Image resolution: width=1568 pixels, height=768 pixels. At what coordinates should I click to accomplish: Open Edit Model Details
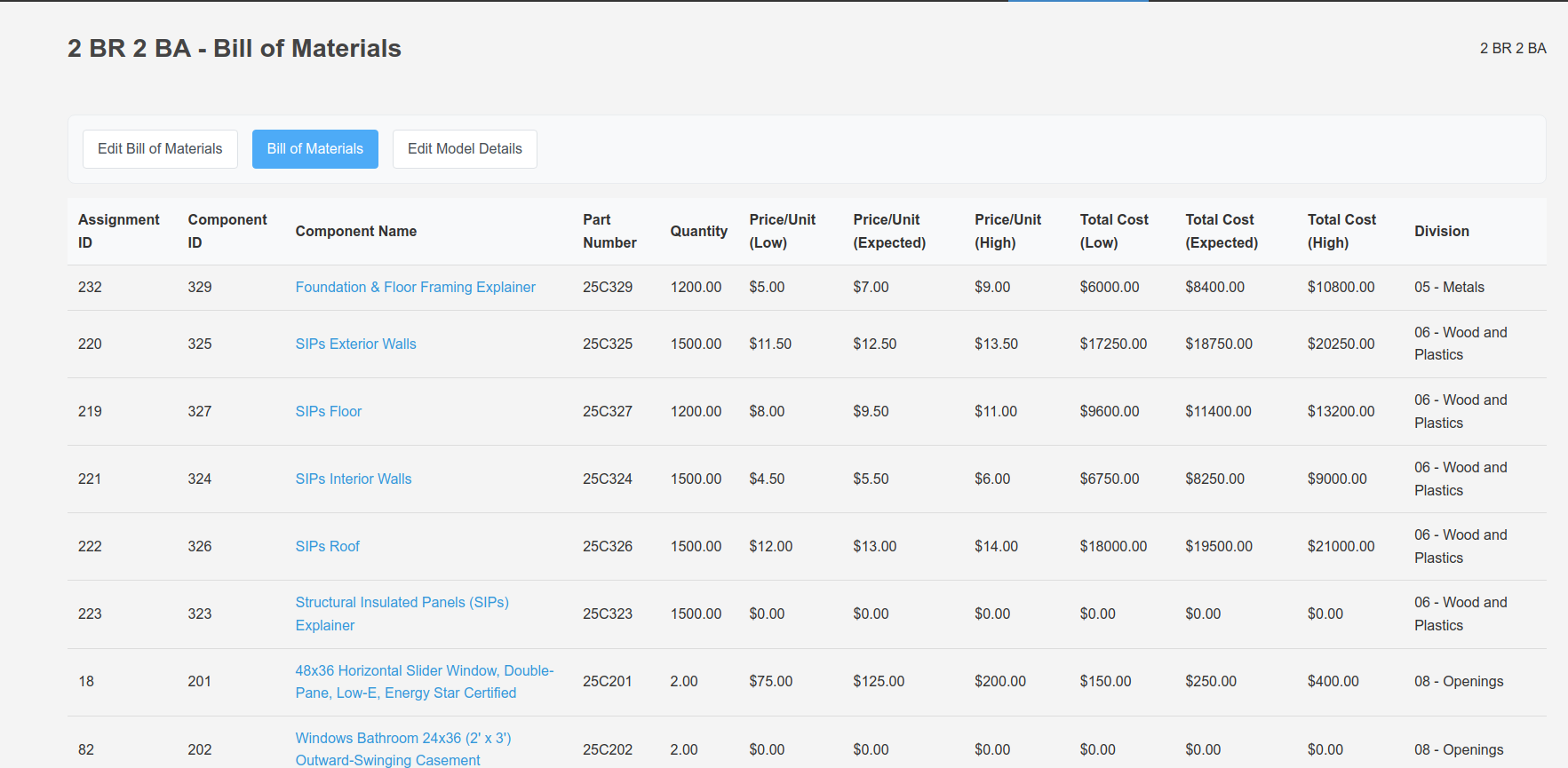click(465, 149)
